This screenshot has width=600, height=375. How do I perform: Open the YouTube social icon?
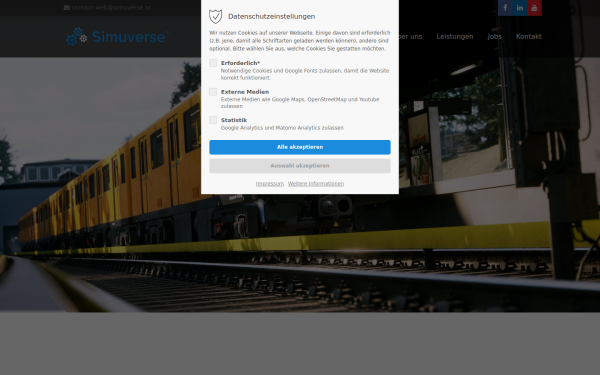pos(534,8)
